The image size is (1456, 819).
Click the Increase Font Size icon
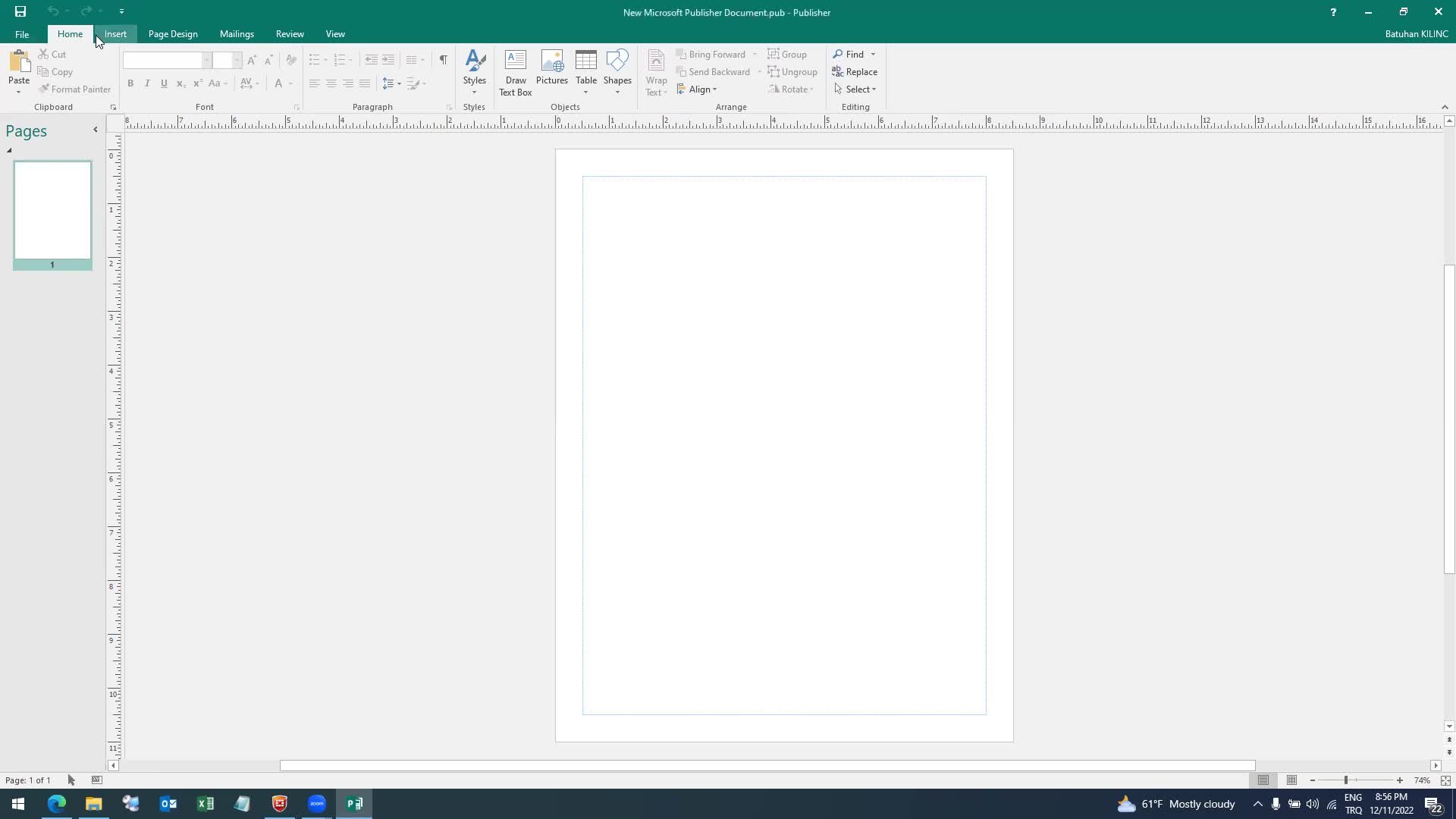252,60
